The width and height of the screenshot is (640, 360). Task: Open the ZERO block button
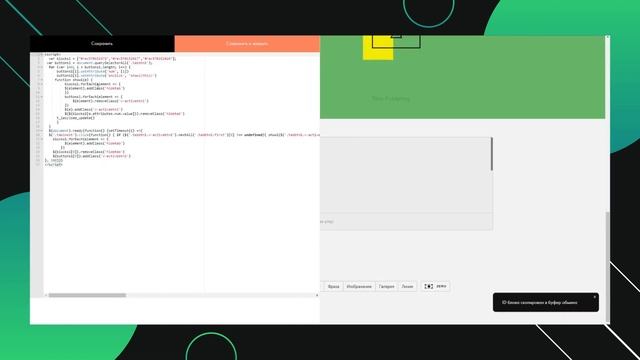[436, 287]
